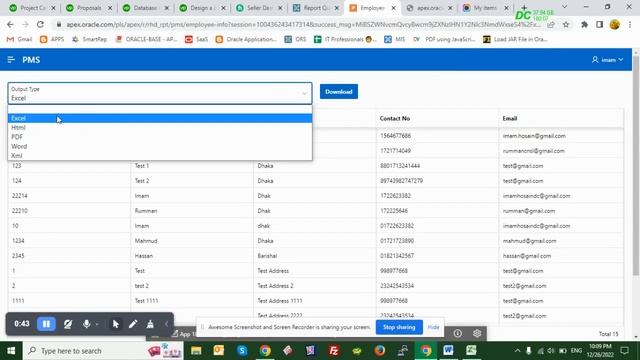The image size is (640, 360).
Task: Open the SmartRep bookmark
Action: point(89,39)
